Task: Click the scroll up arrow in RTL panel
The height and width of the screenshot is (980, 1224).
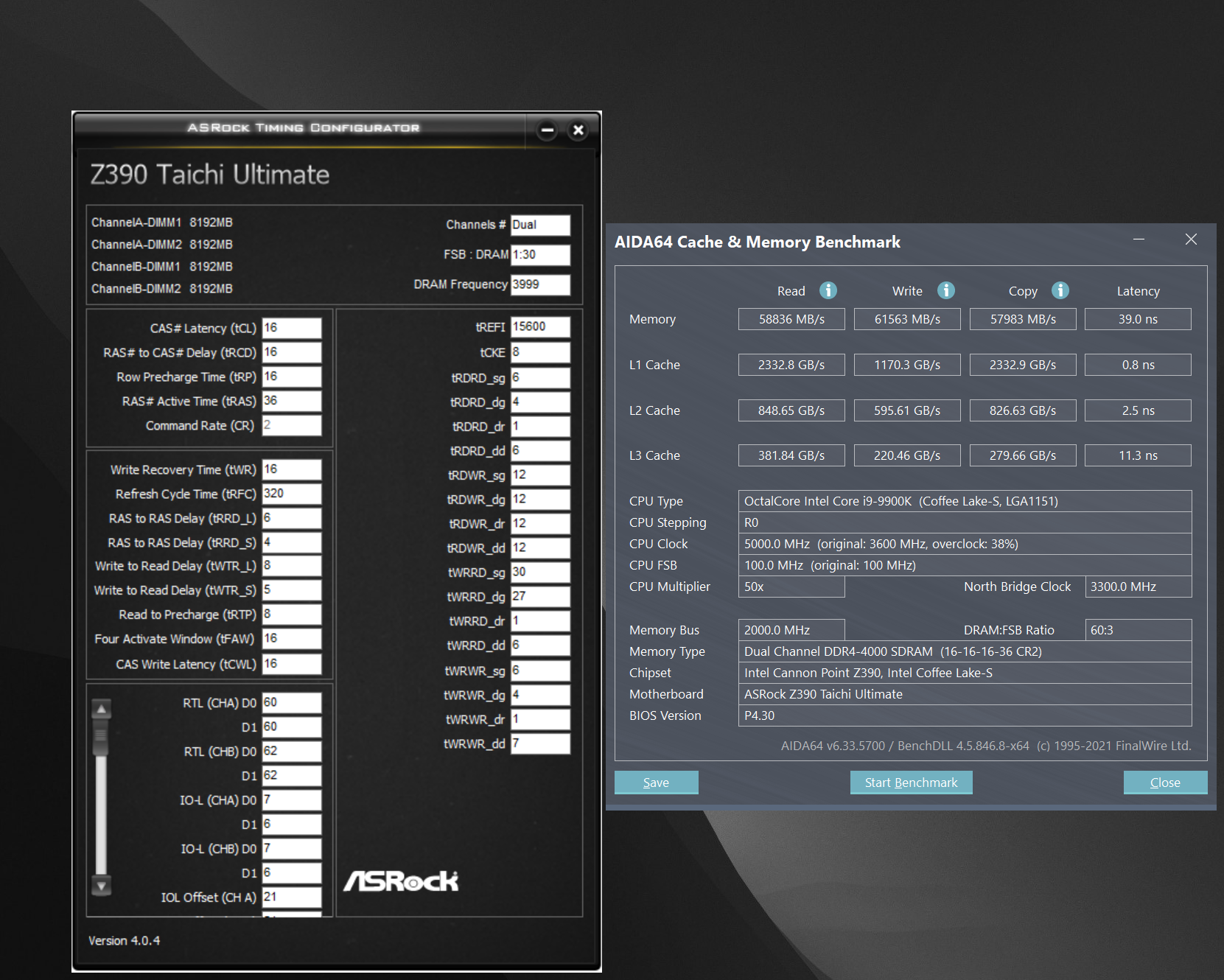Action: click(102, 709)
